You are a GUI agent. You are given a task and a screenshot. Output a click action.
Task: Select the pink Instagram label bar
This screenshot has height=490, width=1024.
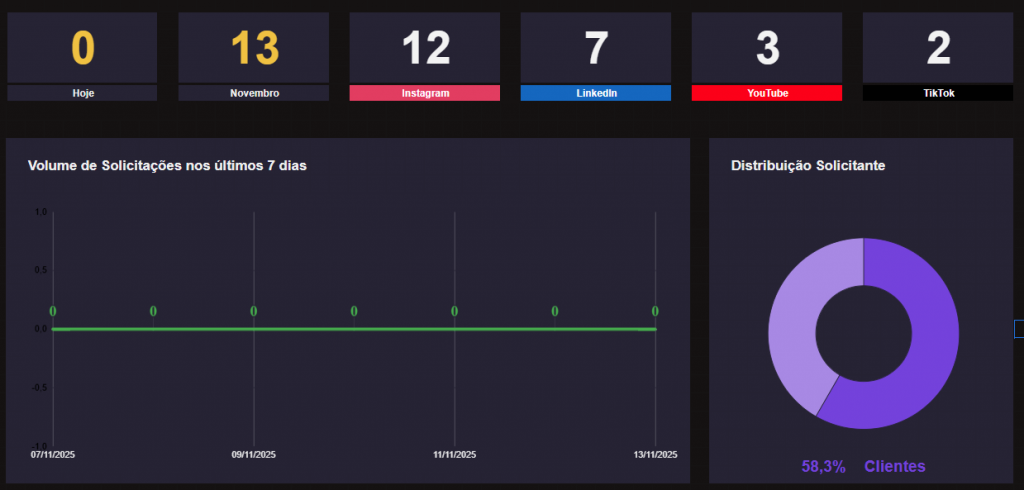coord(424,93)
